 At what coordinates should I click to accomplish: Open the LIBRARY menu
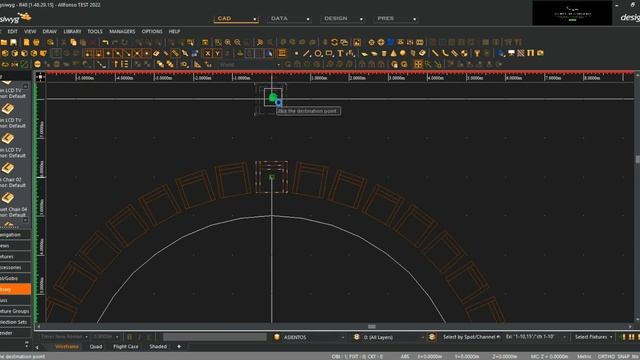72,31
